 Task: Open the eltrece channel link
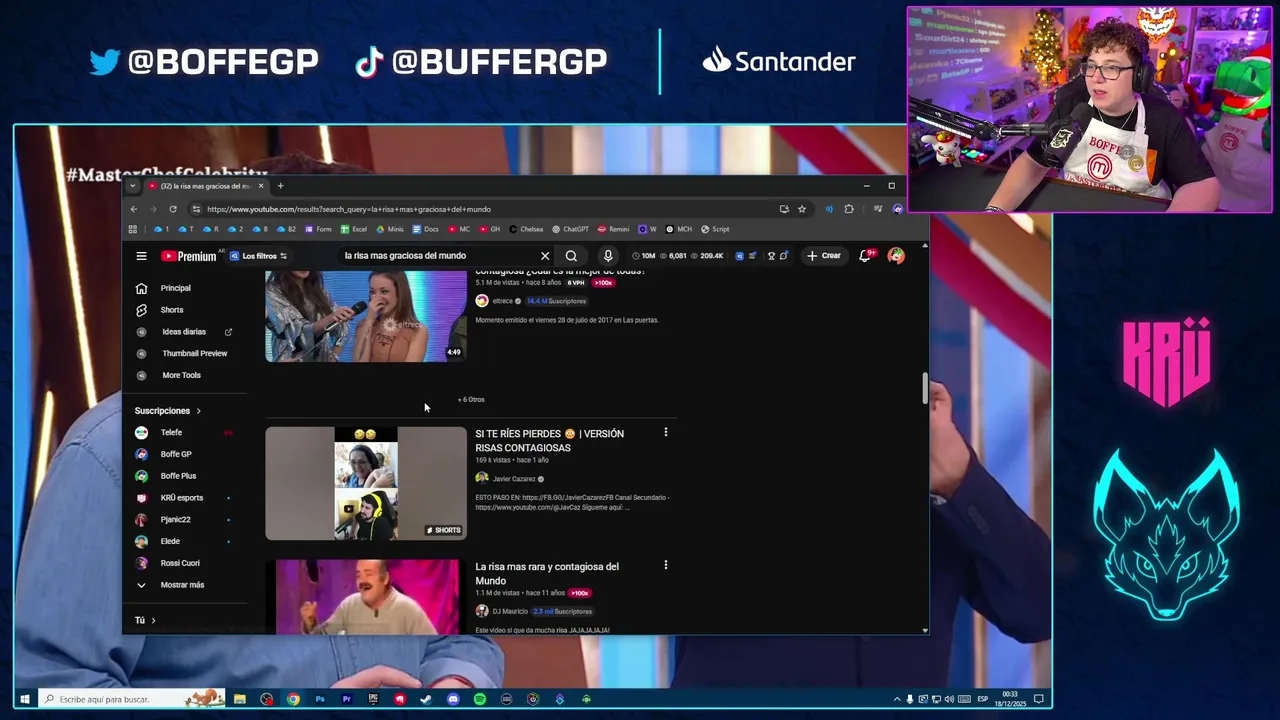point(502,301)
